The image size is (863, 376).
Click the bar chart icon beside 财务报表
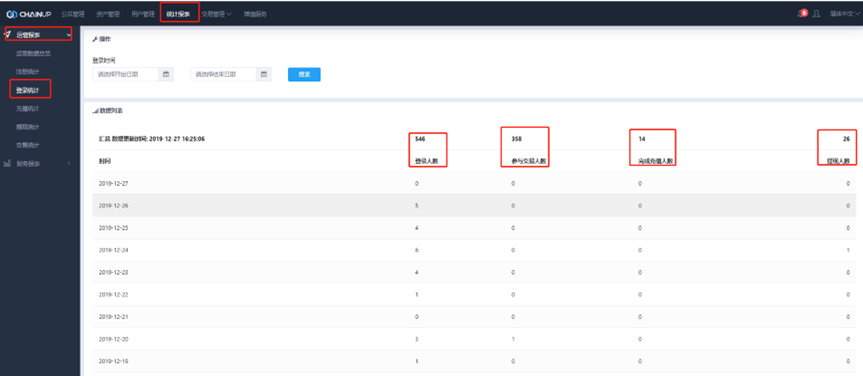7,164
